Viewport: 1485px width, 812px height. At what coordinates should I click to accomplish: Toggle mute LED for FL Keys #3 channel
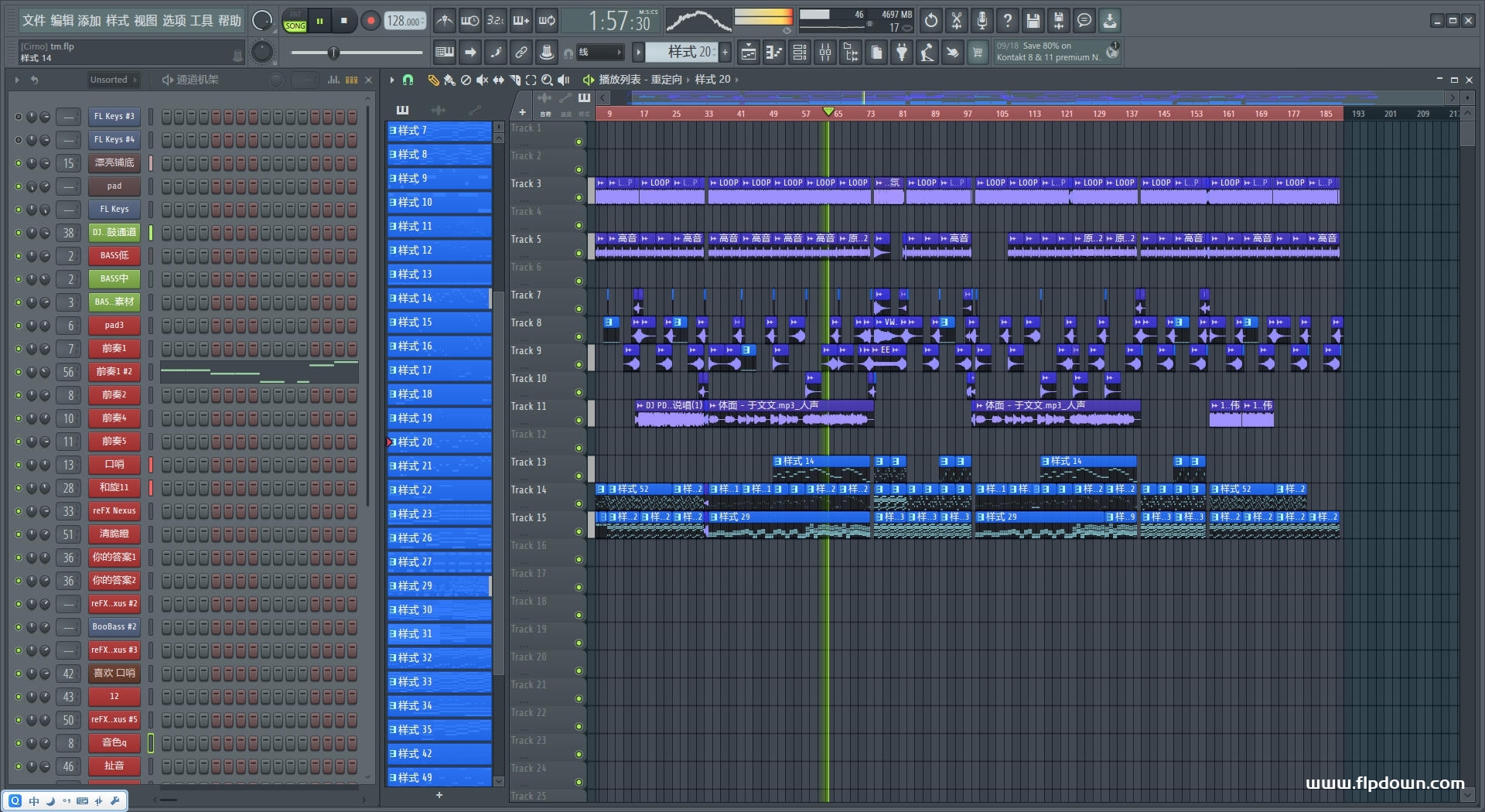point(19,117)
